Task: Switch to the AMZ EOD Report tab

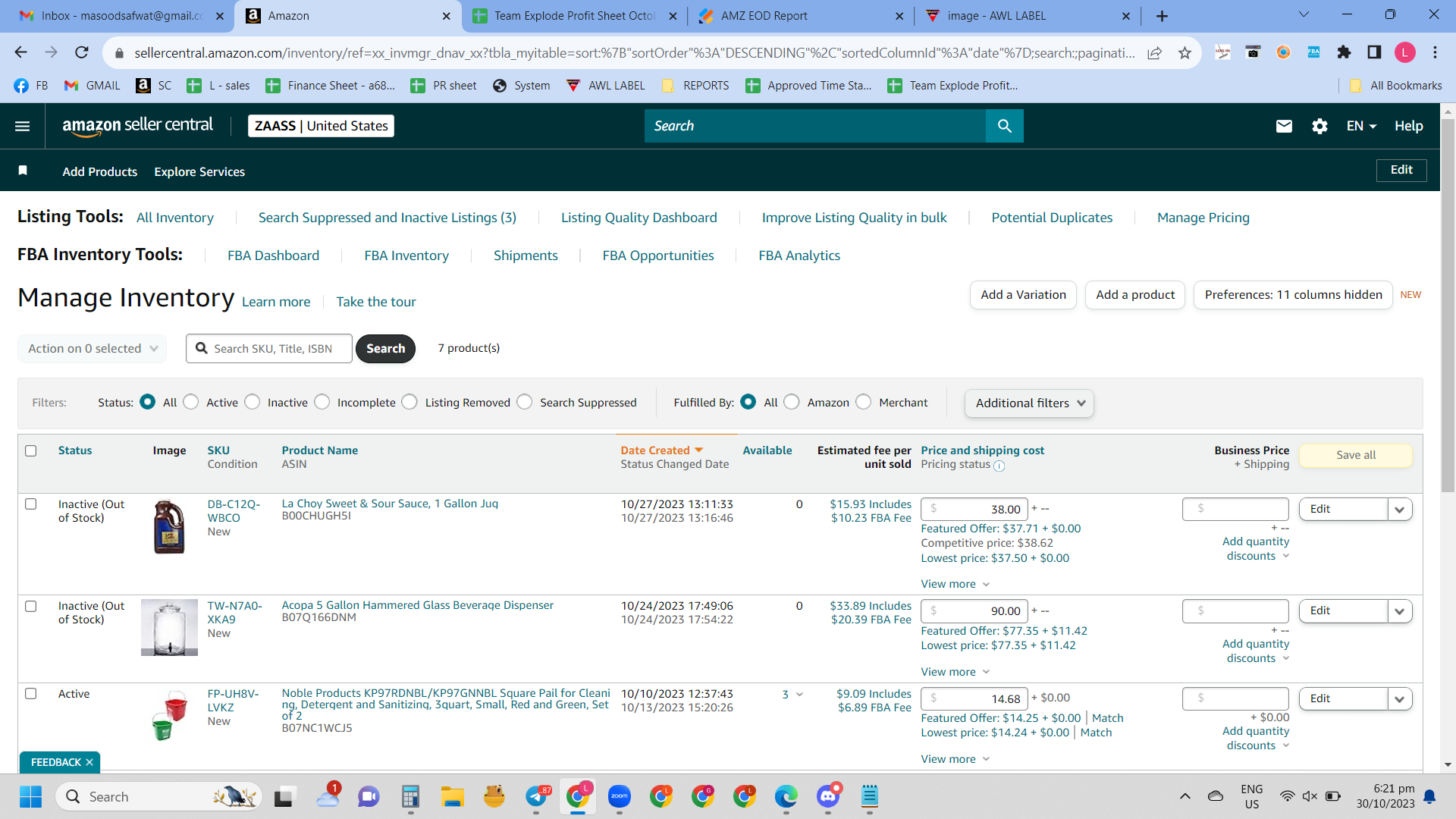Action: tap(801, 16)
